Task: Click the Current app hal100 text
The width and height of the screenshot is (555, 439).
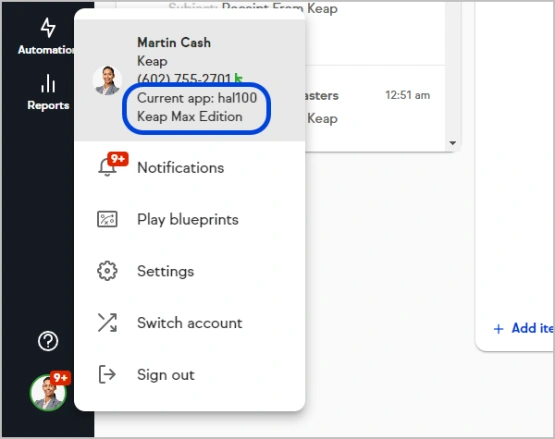Action: tap(197, 98)
